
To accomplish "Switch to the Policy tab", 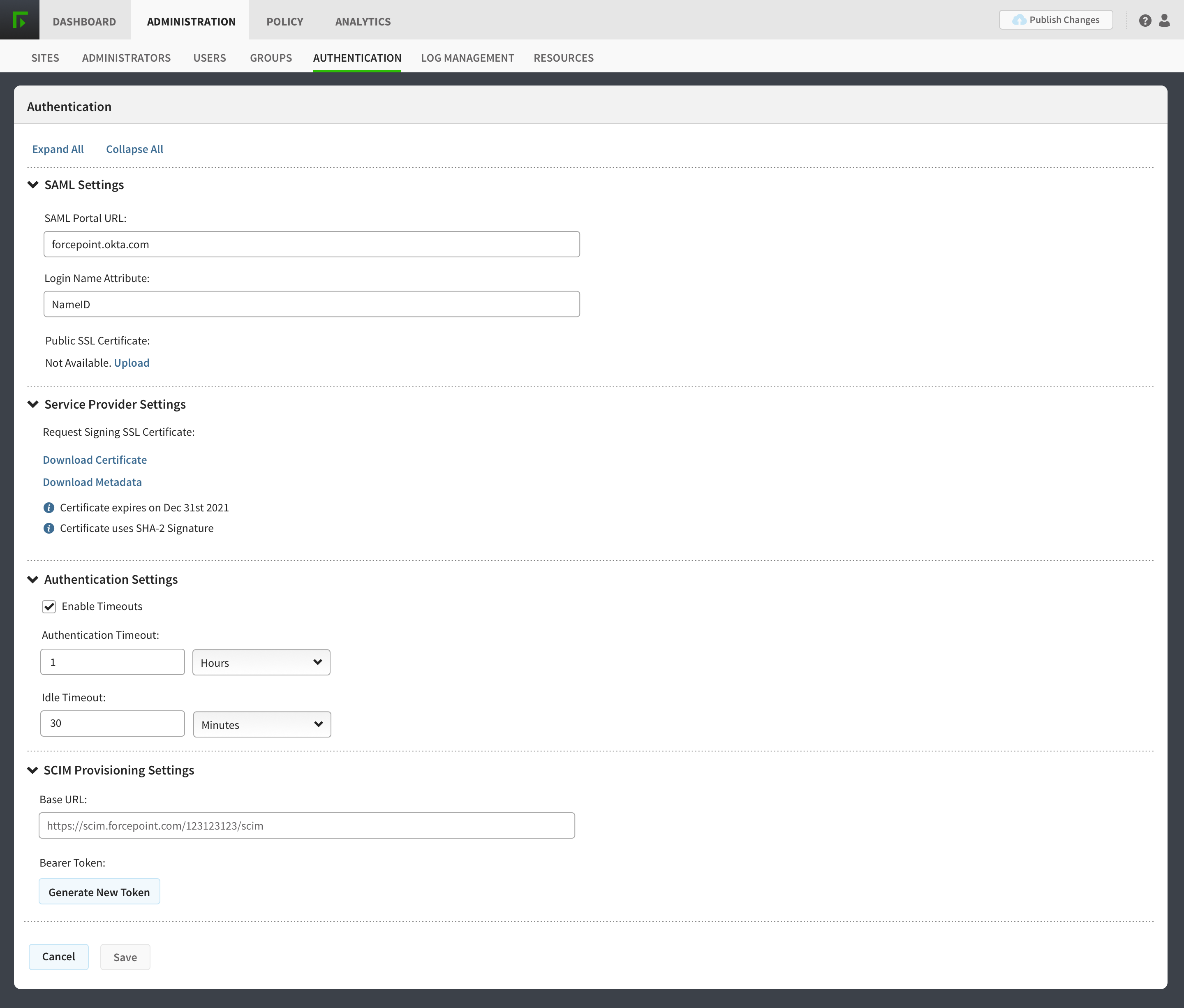I will [284, 22].
